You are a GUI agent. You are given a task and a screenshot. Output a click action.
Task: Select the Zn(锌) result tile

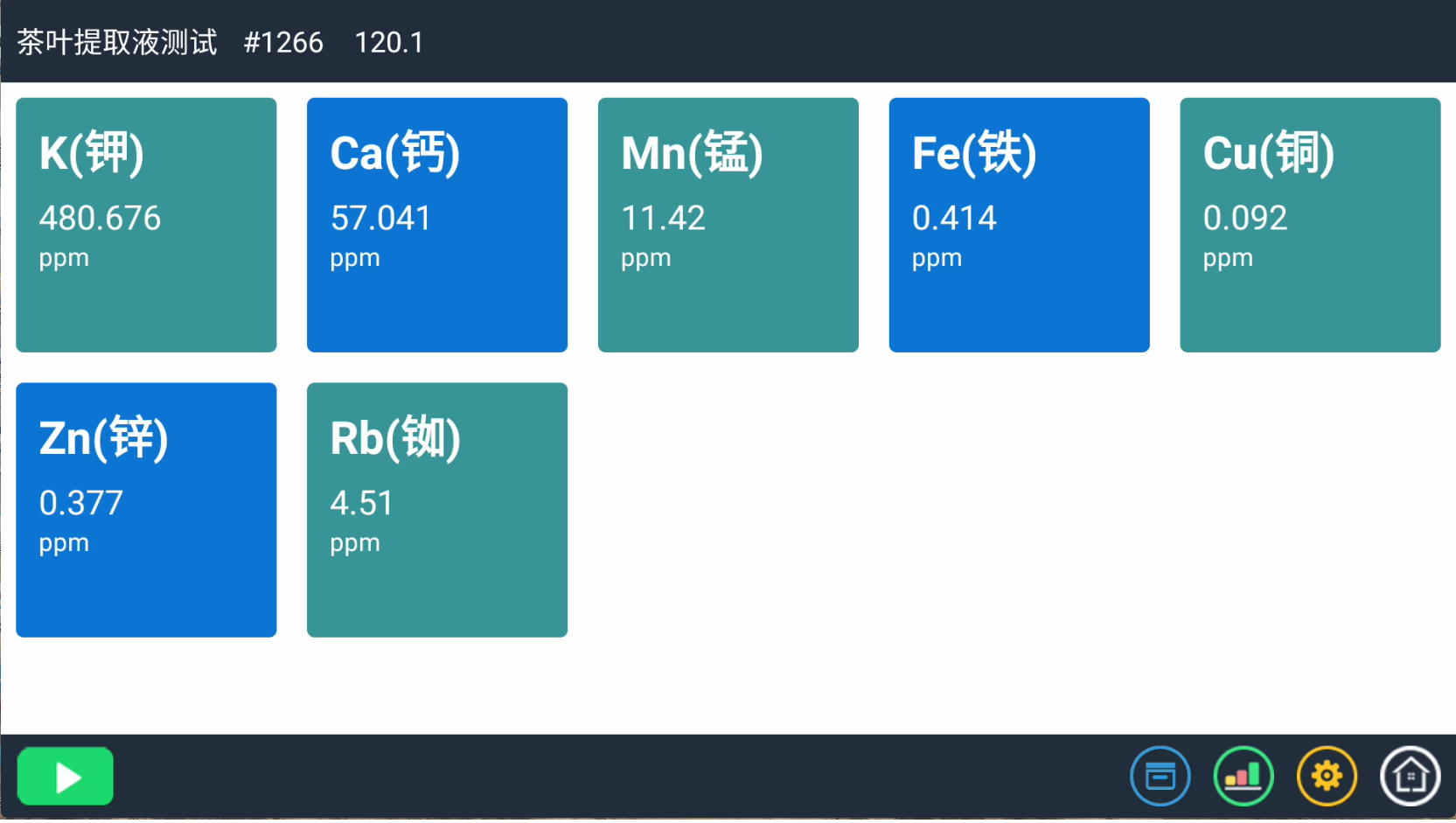click(x=146, y=510)
